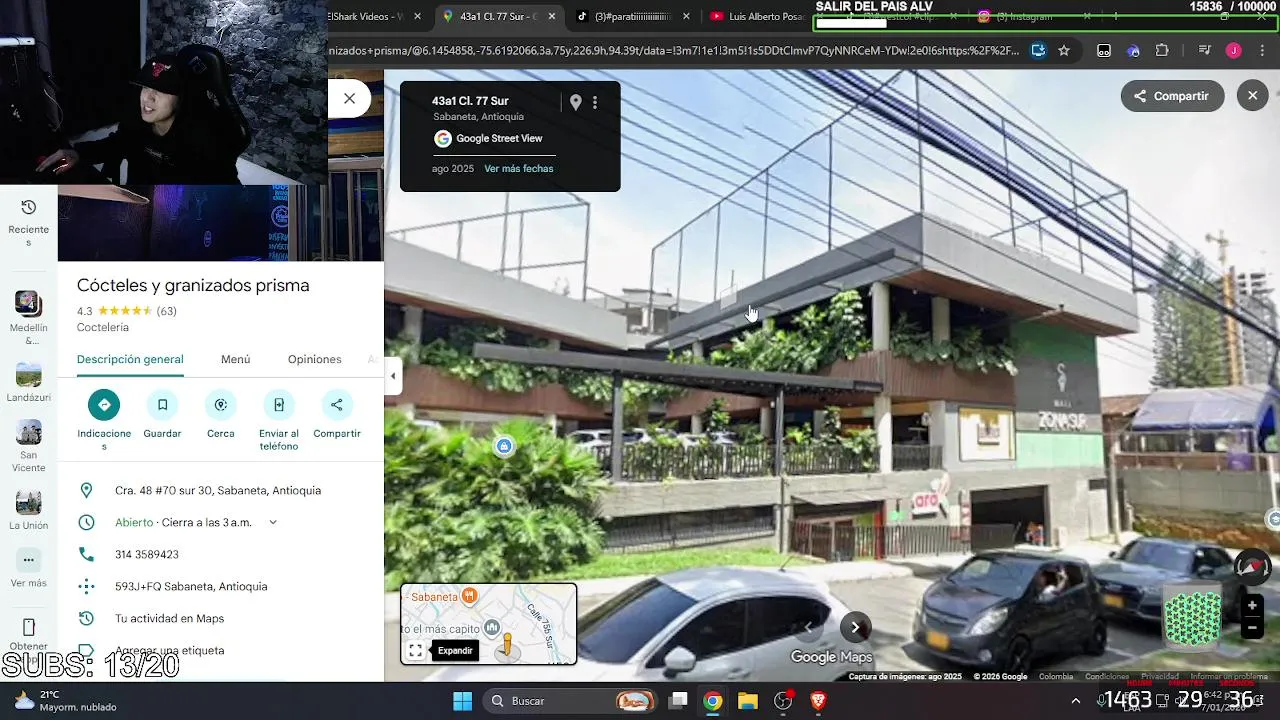Click the blue building marker in Street View
Viewport: 1280px width, 720px height.
pos(505,446)
